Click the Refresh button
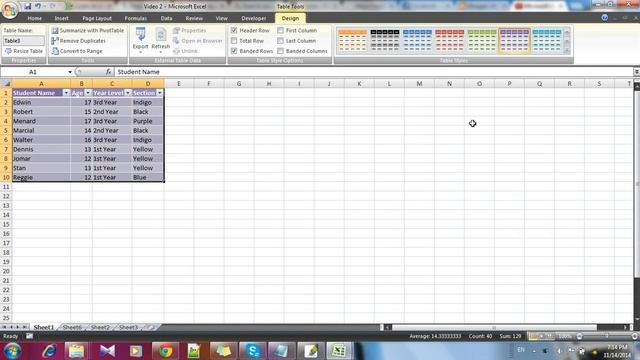This screenshot has height=360, width=640. coord(160,41)
